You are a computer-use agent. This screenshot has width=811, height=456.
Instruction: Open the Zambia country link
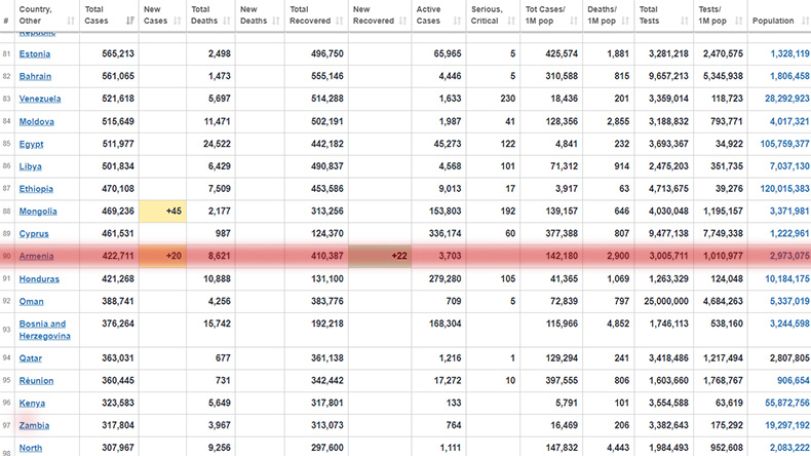click(x=34, y=425)
